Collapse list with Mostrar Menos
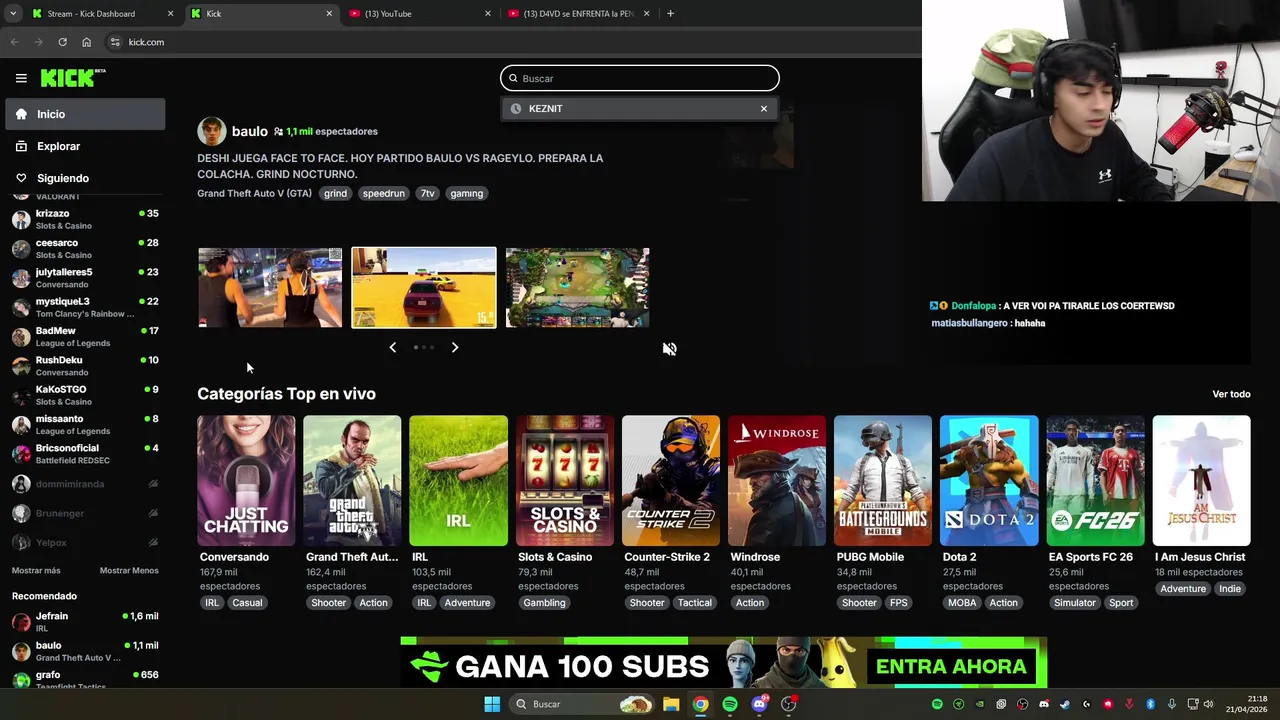 click(129, 570)
